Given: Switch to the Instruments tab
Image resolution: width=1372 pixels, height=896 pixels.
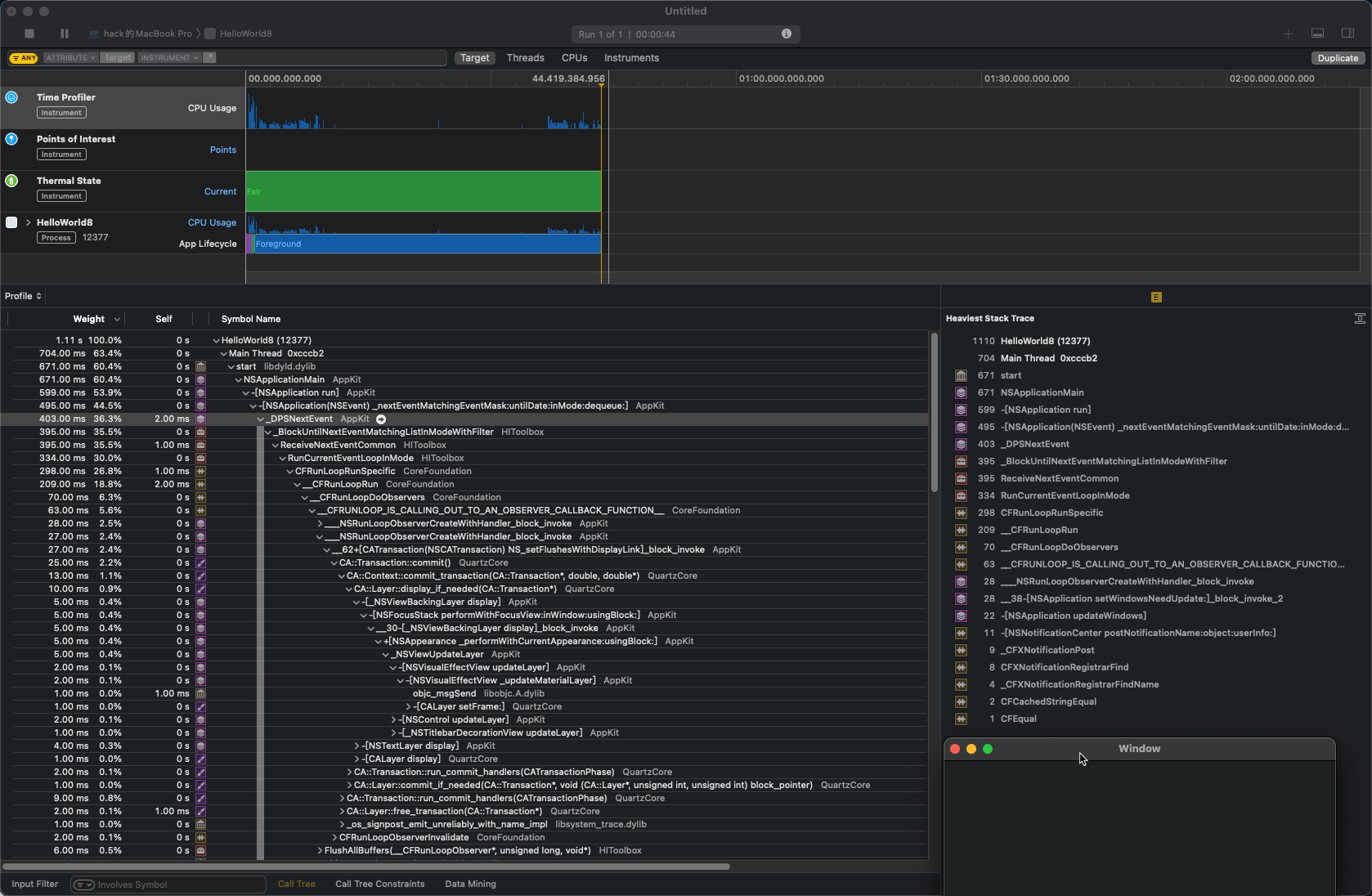Looking at the screenshot, I should click(631, 58).
